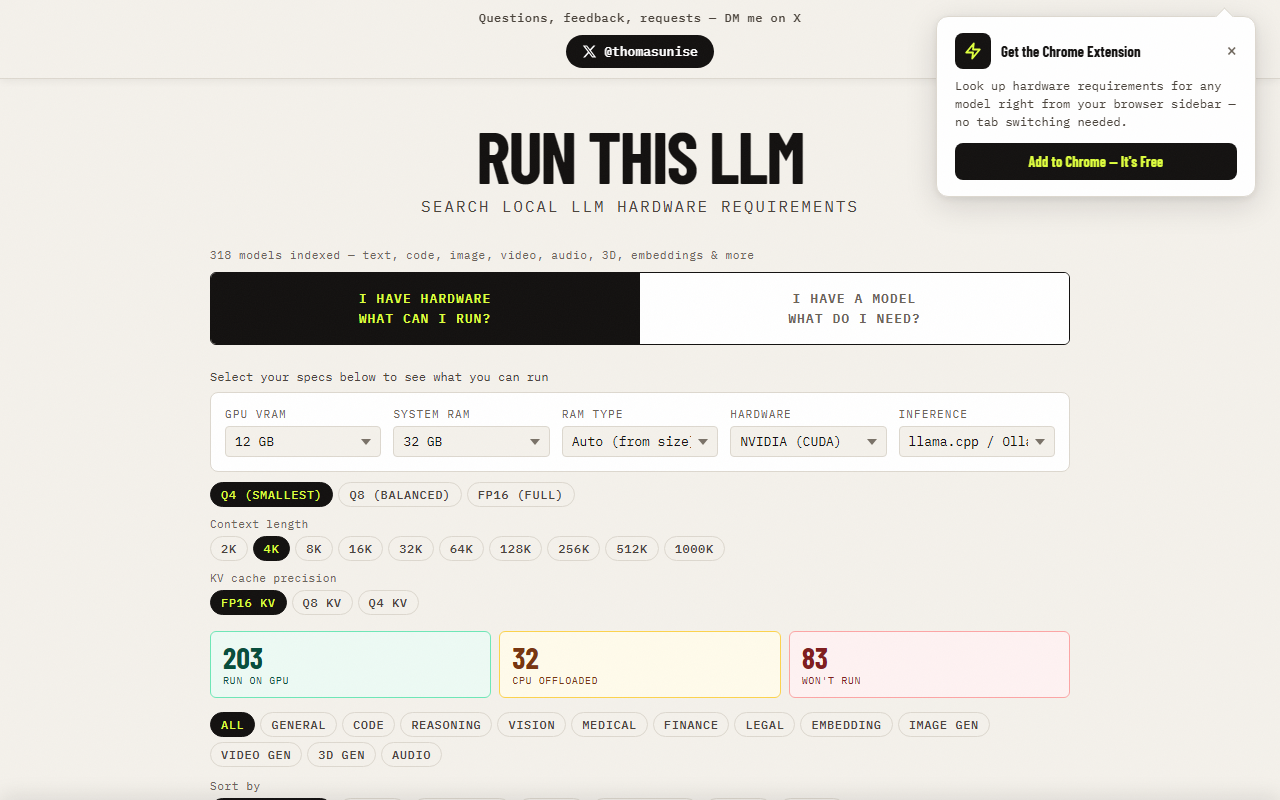Filter models by General category

[x=298, y=725]
